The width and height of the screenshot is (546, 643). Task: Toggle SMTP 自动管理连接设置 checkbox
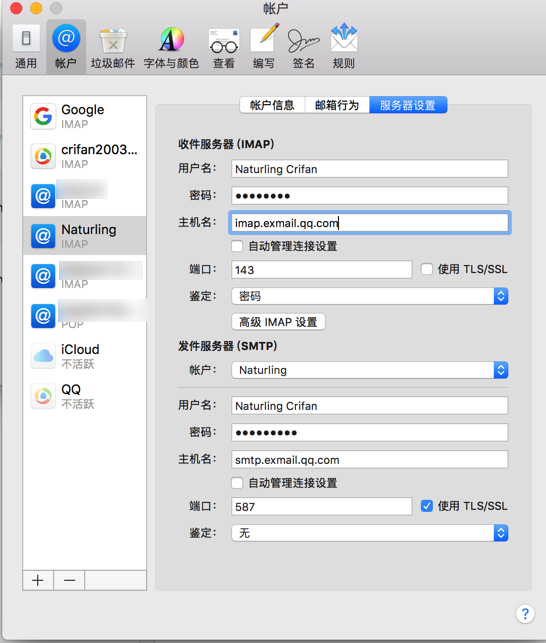tap(237, 483)
